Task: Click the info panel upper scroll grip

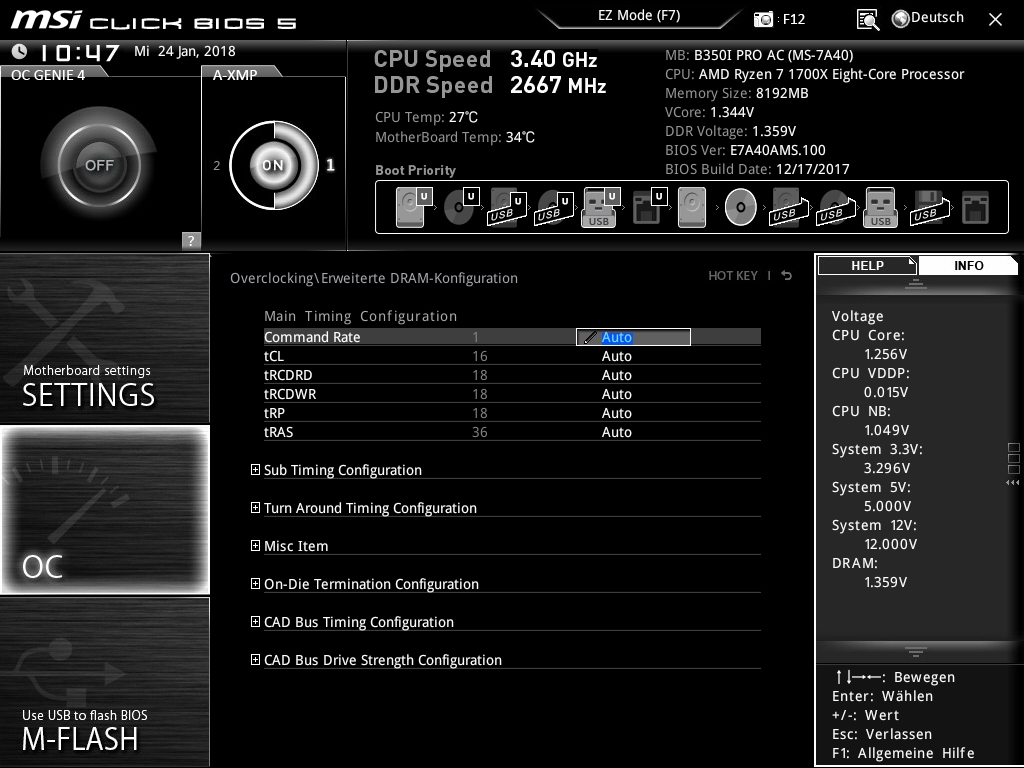Action: (x=916, y=283)
